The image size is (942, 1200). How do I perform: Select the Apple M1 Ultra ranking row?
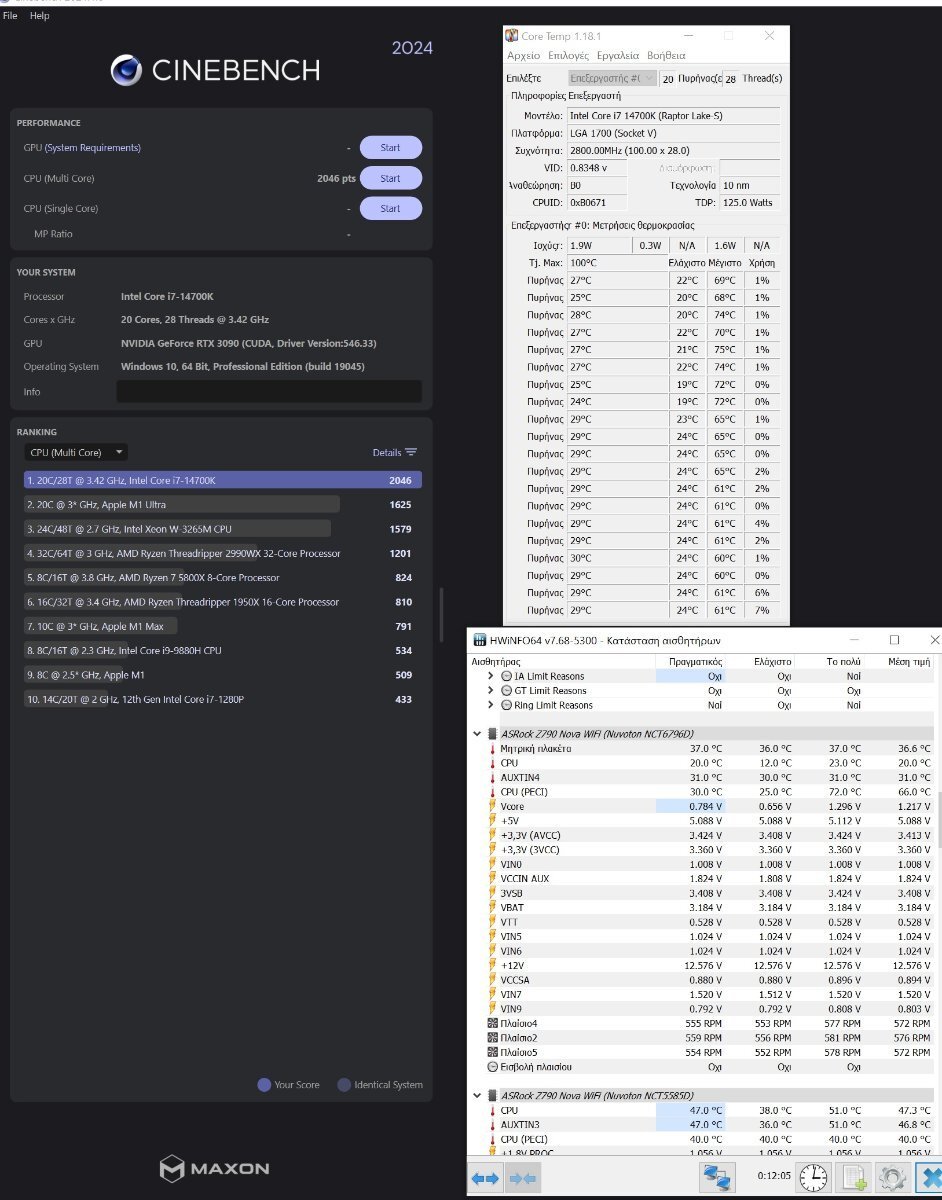pos(223,504)
